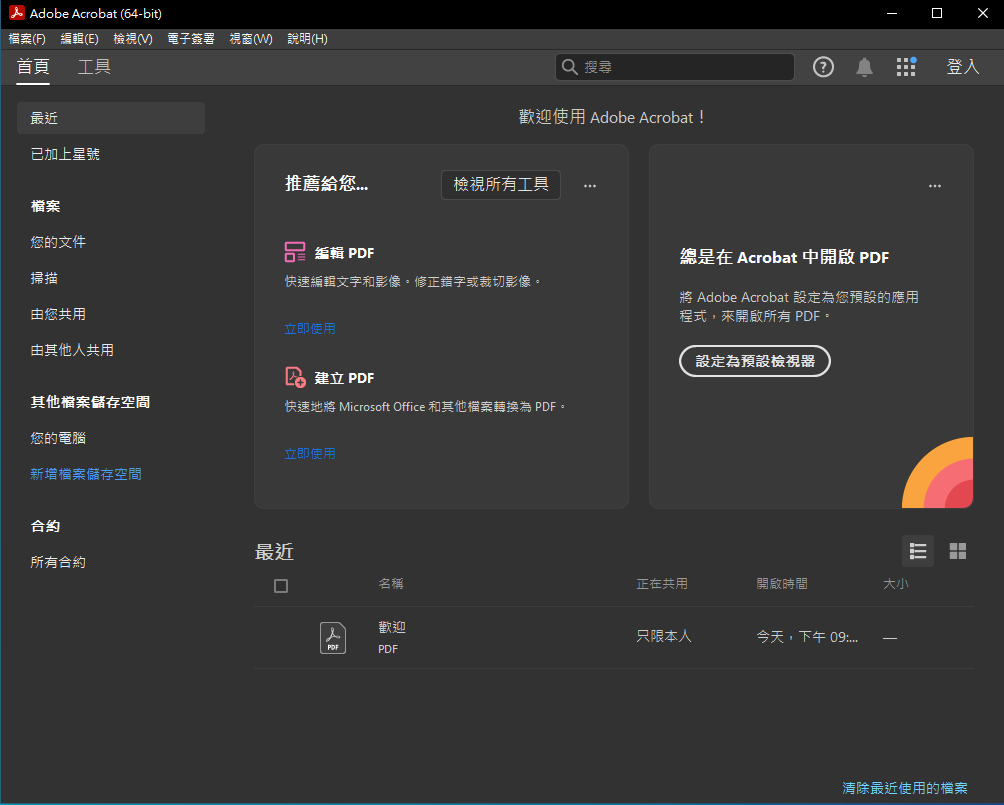Select 最近 in the sidebar
Screen dimensions: 1004x805
coord(111,118)
